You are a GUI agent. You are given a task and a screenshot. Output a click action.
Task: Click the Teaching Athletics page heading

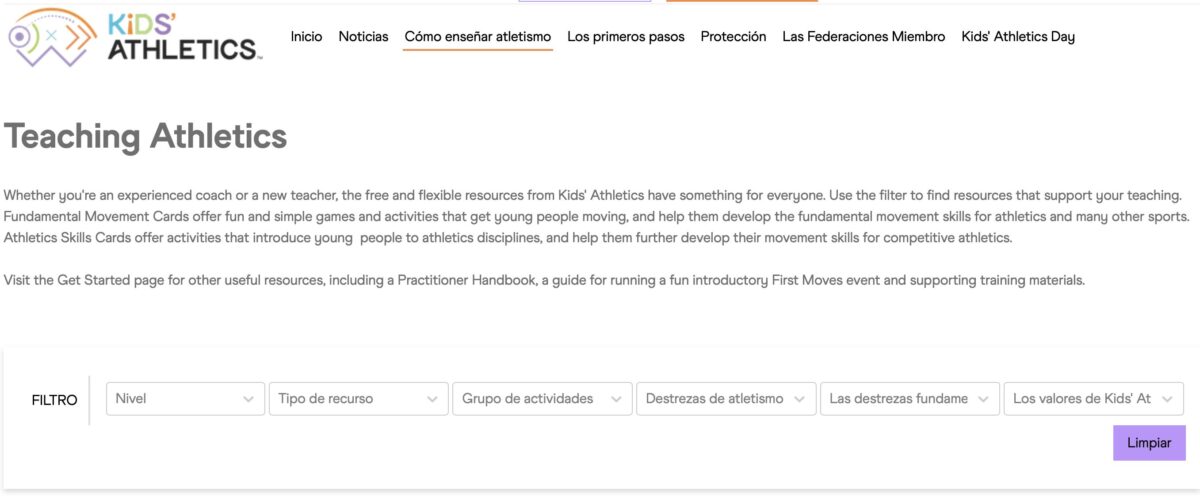pos(146,137)
